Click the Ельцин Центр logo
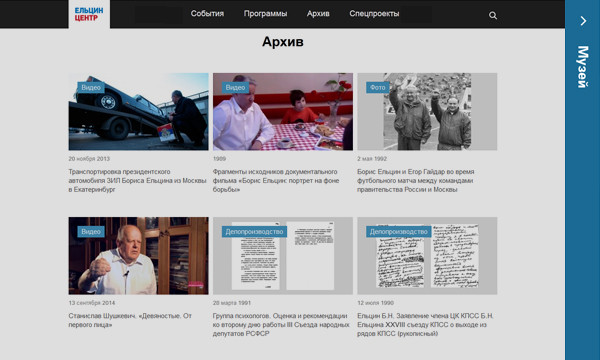 pos(89,14)
